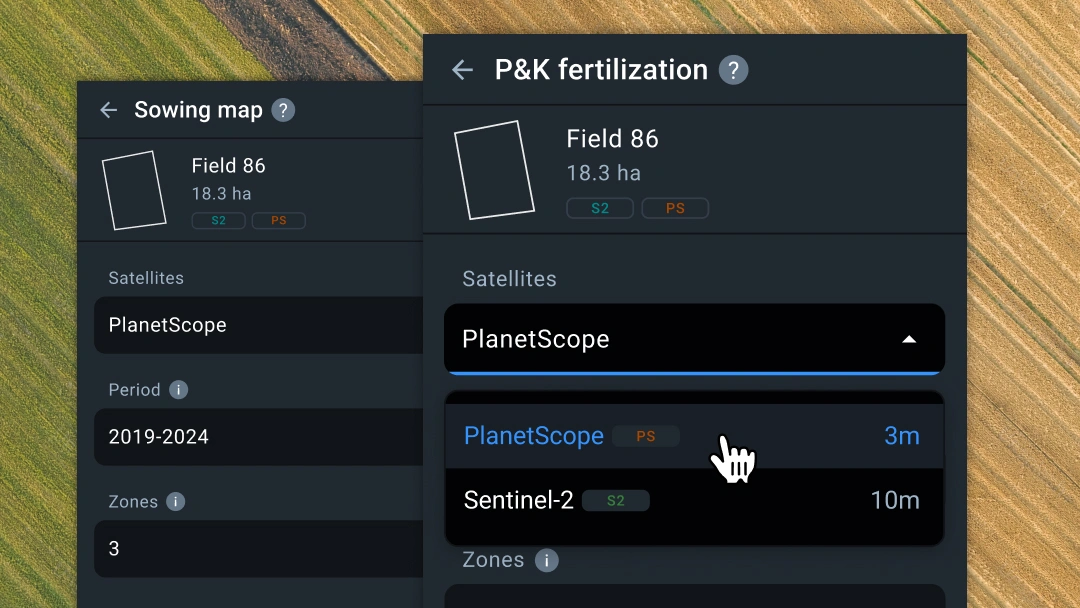Toggle the S2 badge under Field 86 in P&K panel
The width and height of the screenshot is (1080, 608).
click(600, 208)
